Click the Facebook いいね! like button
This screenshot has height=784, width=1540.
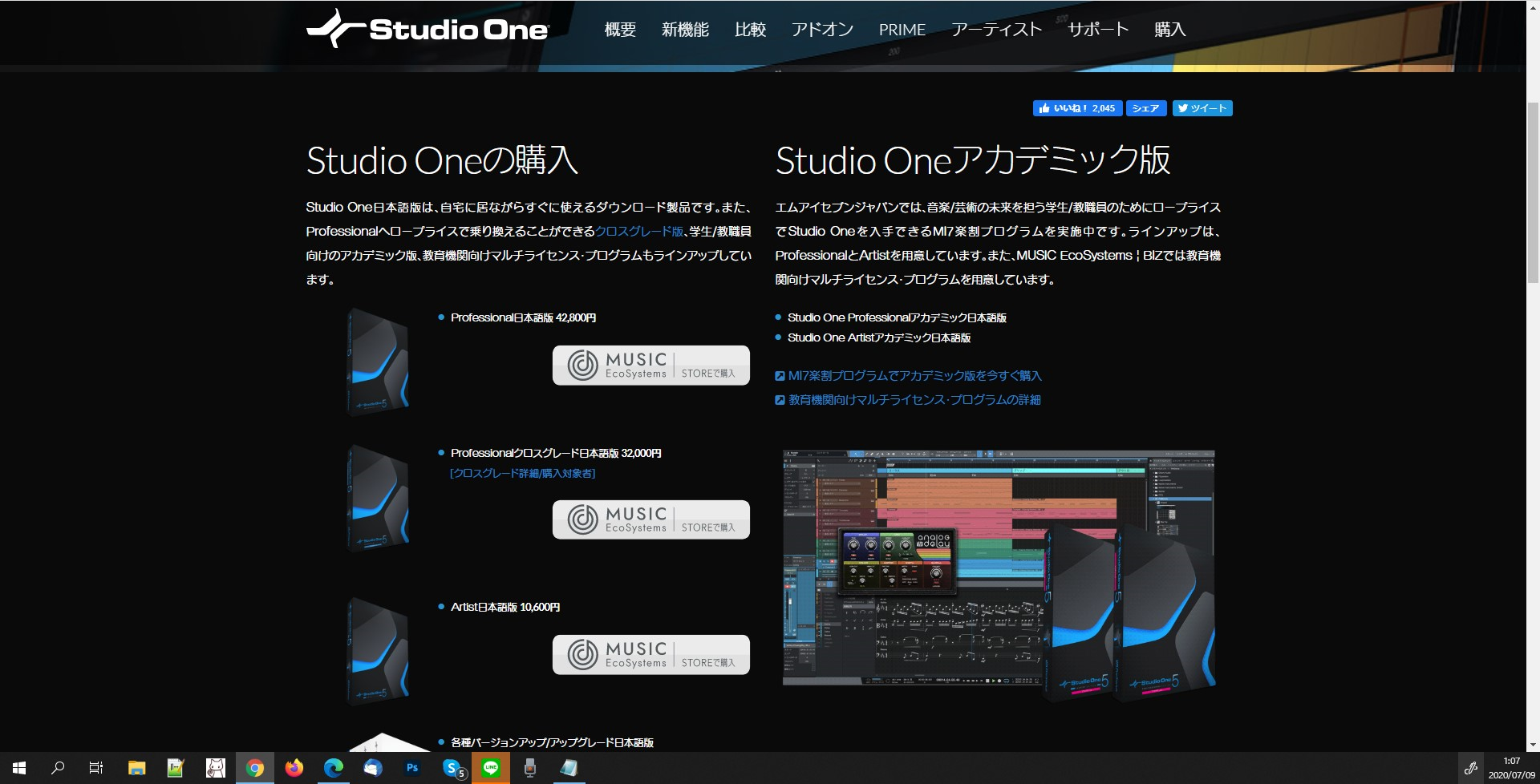point(1077,108)
